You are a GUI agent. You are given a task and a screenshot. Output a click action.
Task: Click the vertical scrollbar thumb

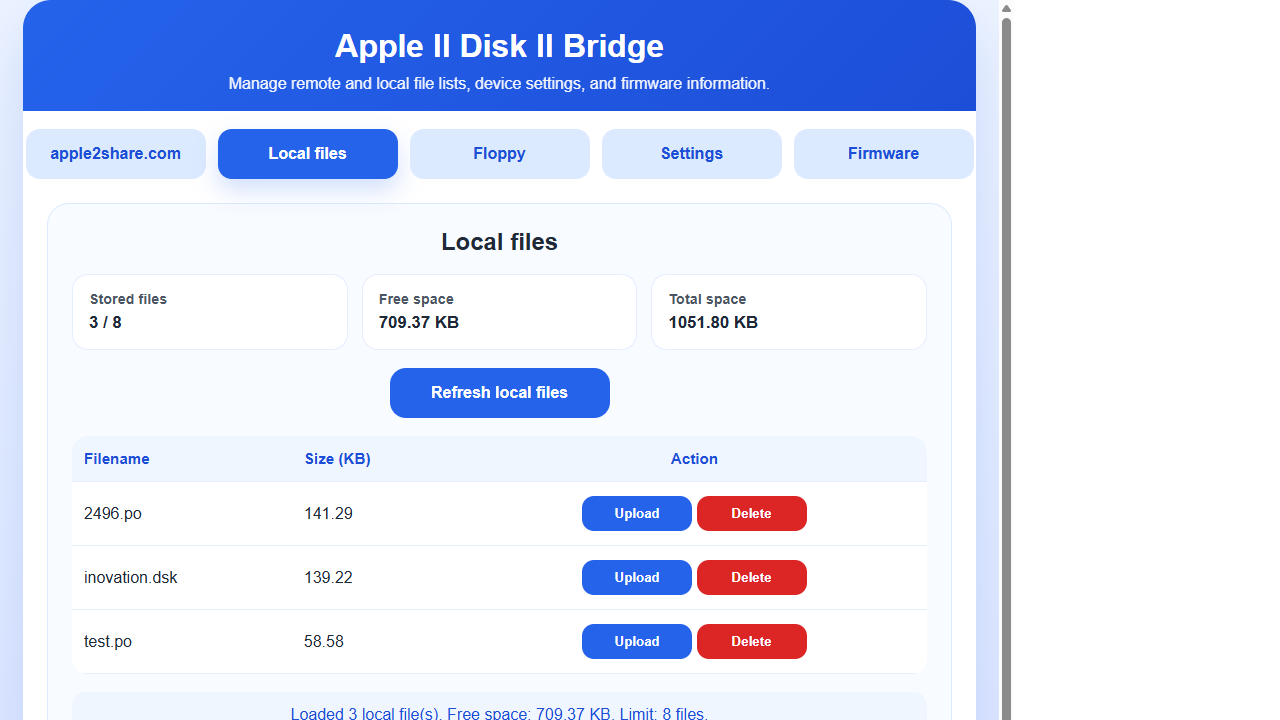[1006, 368]
